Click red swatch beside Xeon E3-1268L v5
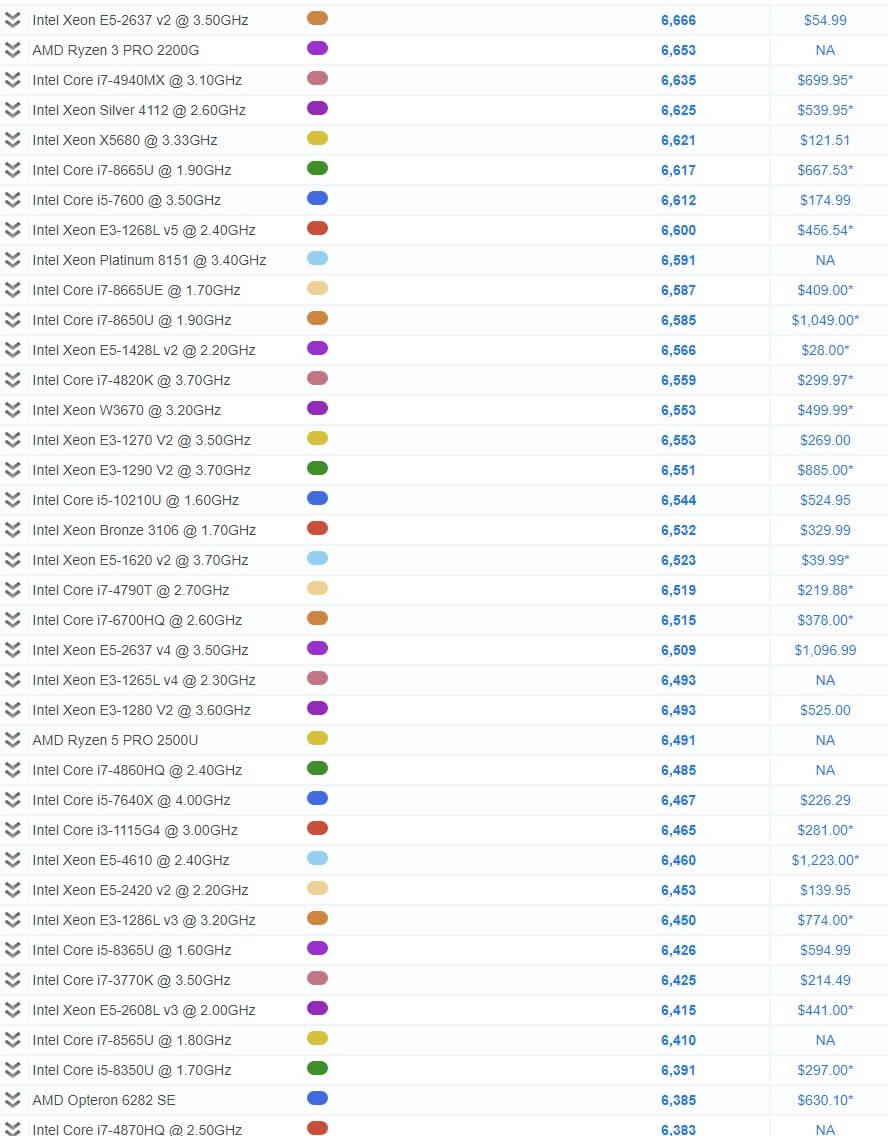 coord(317,228)
